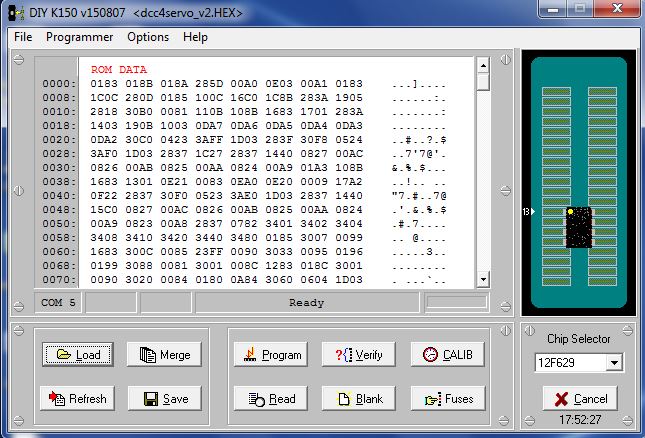Viewport: 645px width, 438px height.
Task: Open the Options menu
Action: (148, 37)
